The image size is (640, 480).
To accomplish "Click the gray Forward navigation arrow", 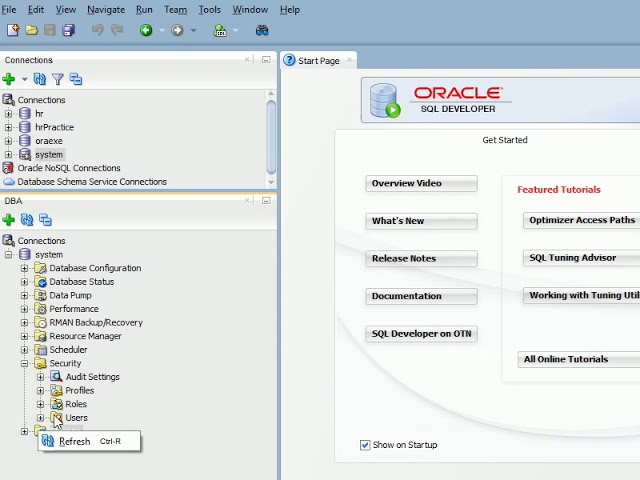I will pos(177,30).
